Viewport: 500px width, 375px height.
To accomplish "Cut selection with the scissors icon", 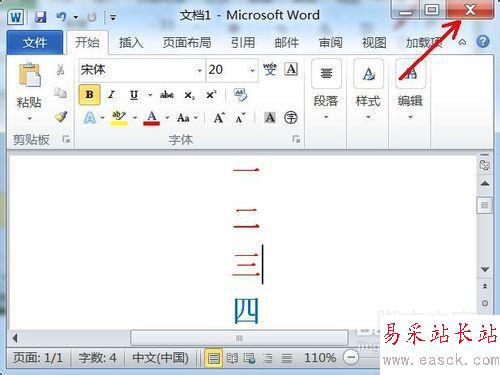I will point(60,70).
